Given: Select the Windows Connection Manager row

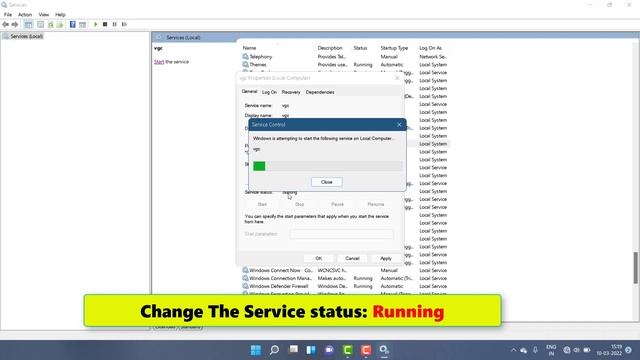Looking at the screenshot, I should click(x=345, y=278).
